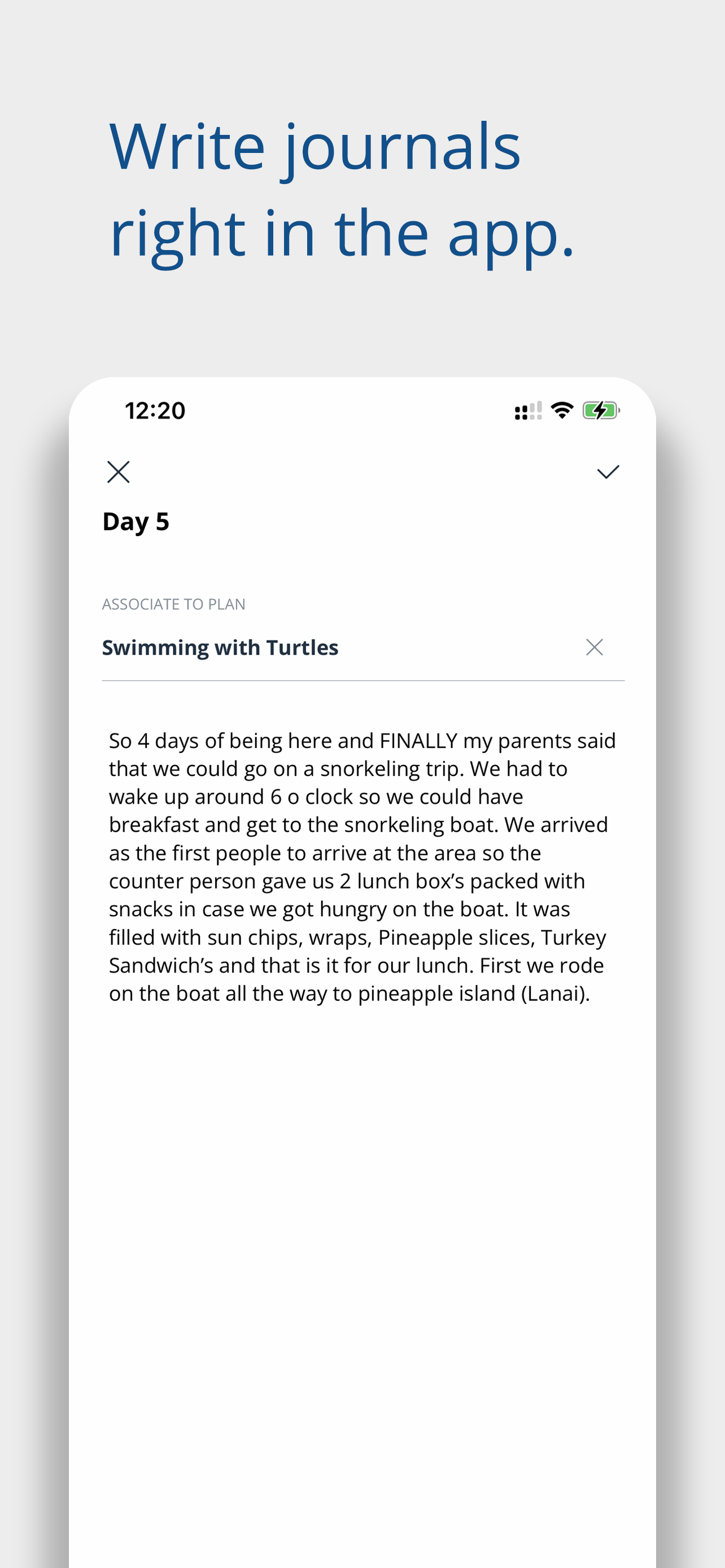Tap the first line starting 'So 4 days'
This screenshot has height=1568, width=725.
tap(362, 741)
